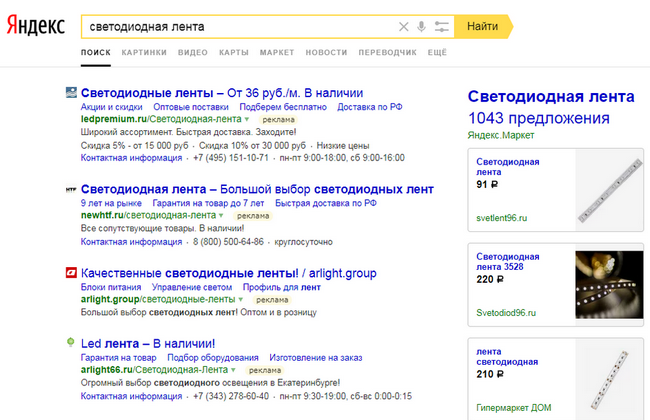The width and height of the screenshot is (650, 420).
Task: Open Гарантия на товар sitelink
Action: (119, 358)
